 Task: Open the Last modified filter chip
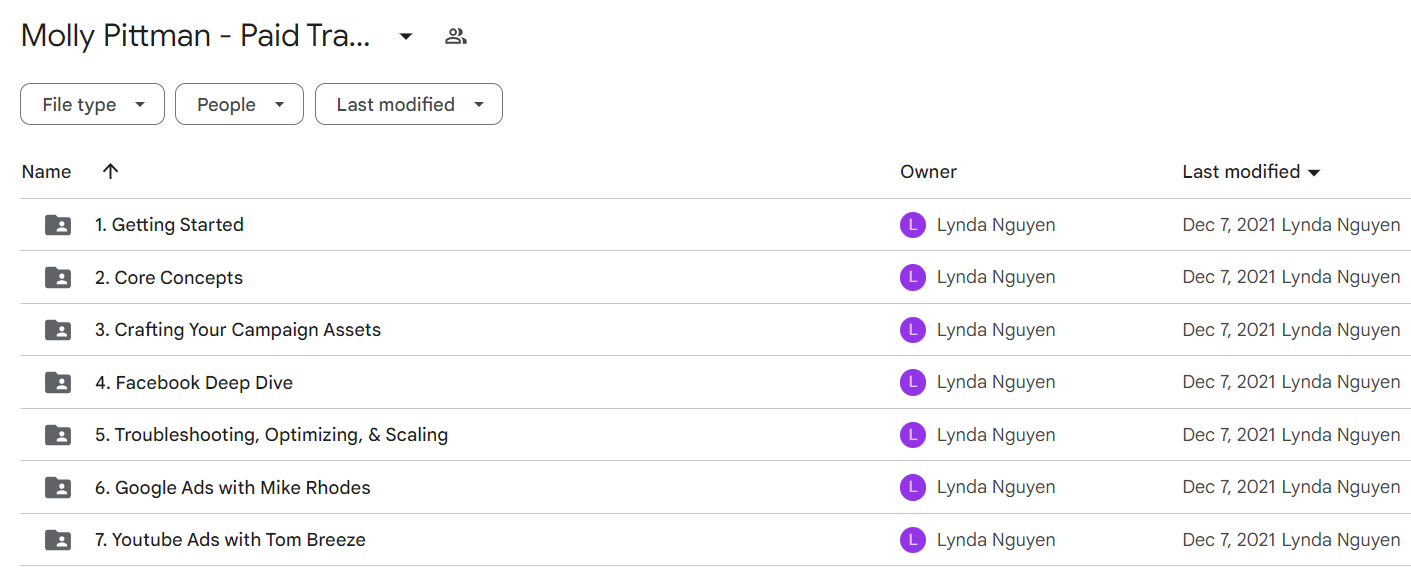pos(408,104)
